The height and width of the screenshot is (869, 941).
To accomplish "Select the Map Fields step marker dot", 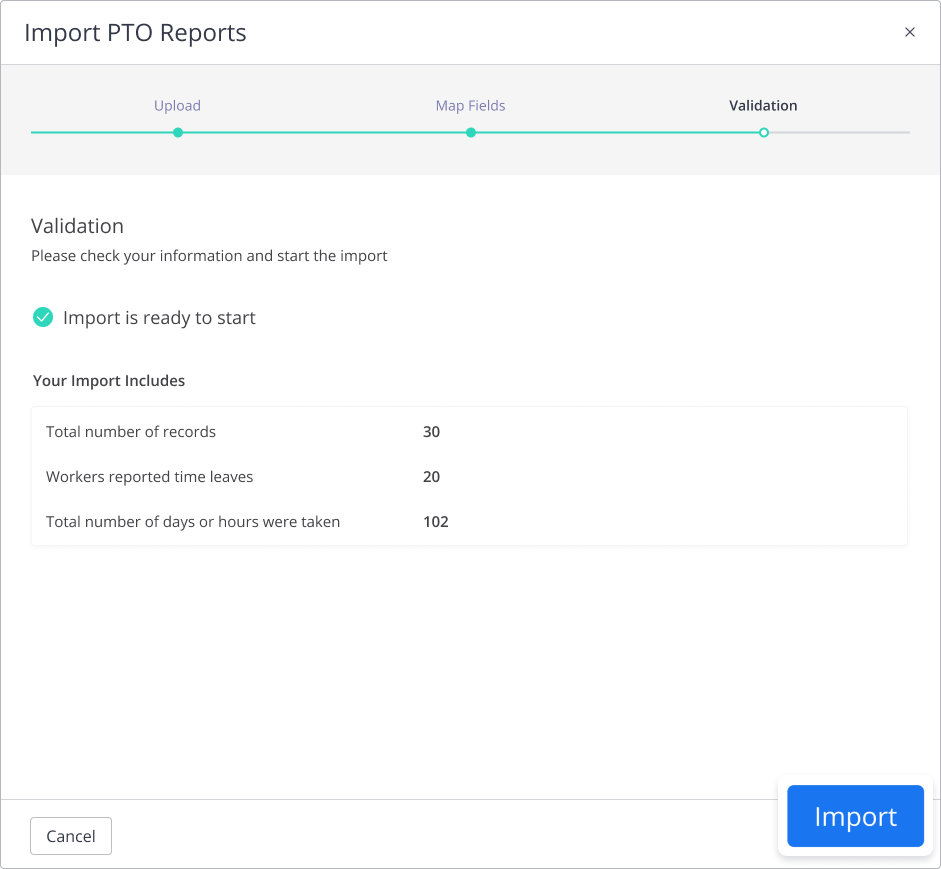I will [x=470, y=131].
